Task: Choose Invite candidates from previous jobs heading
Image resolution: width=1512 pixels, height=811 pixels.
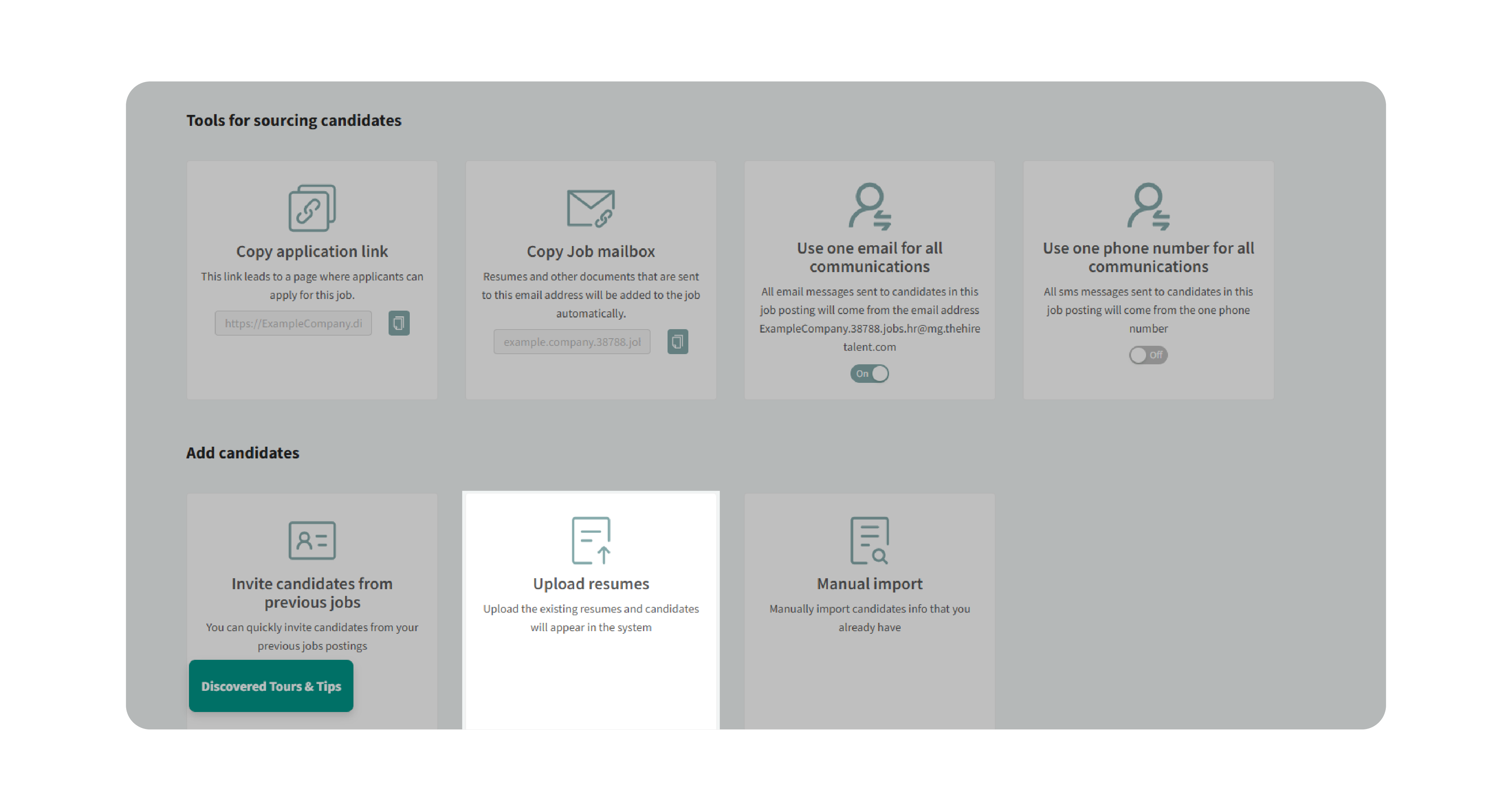Action: (312, 593)
